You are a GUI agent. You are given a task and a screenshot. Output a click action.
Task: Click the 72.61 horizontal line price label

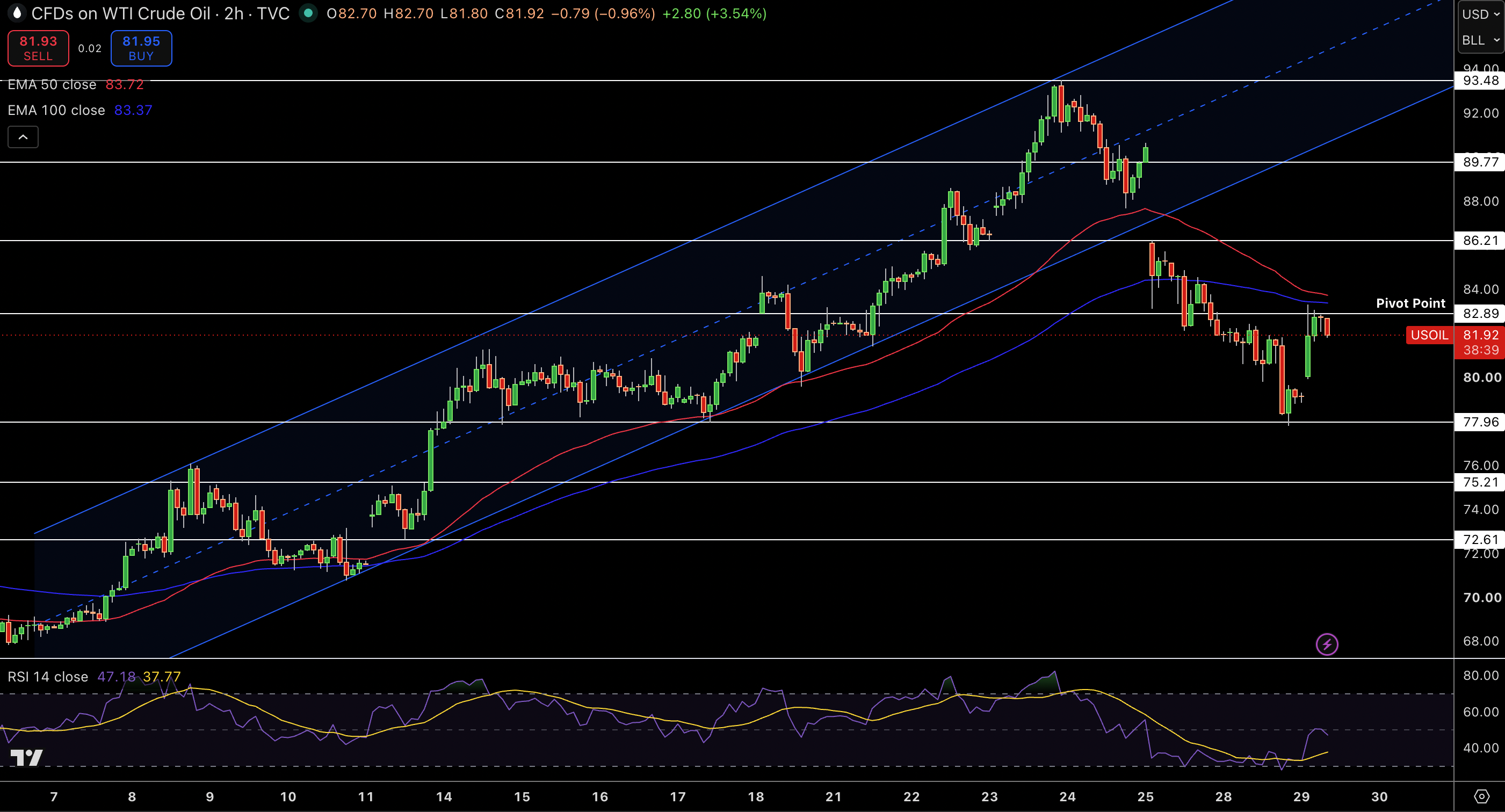pos(1480,539)
